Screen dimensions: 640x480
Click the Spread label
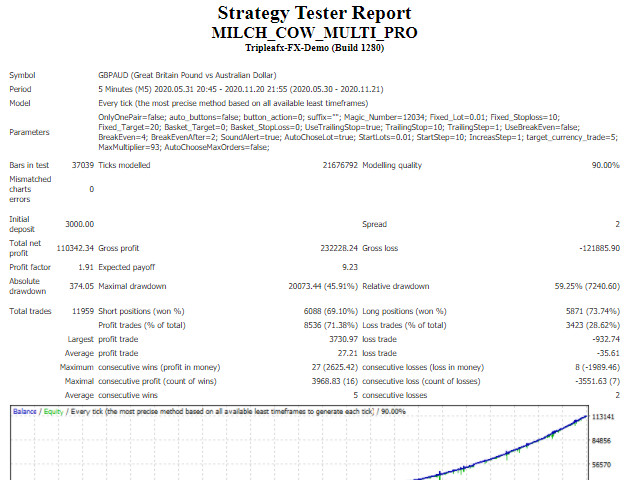tap(374, 224)
